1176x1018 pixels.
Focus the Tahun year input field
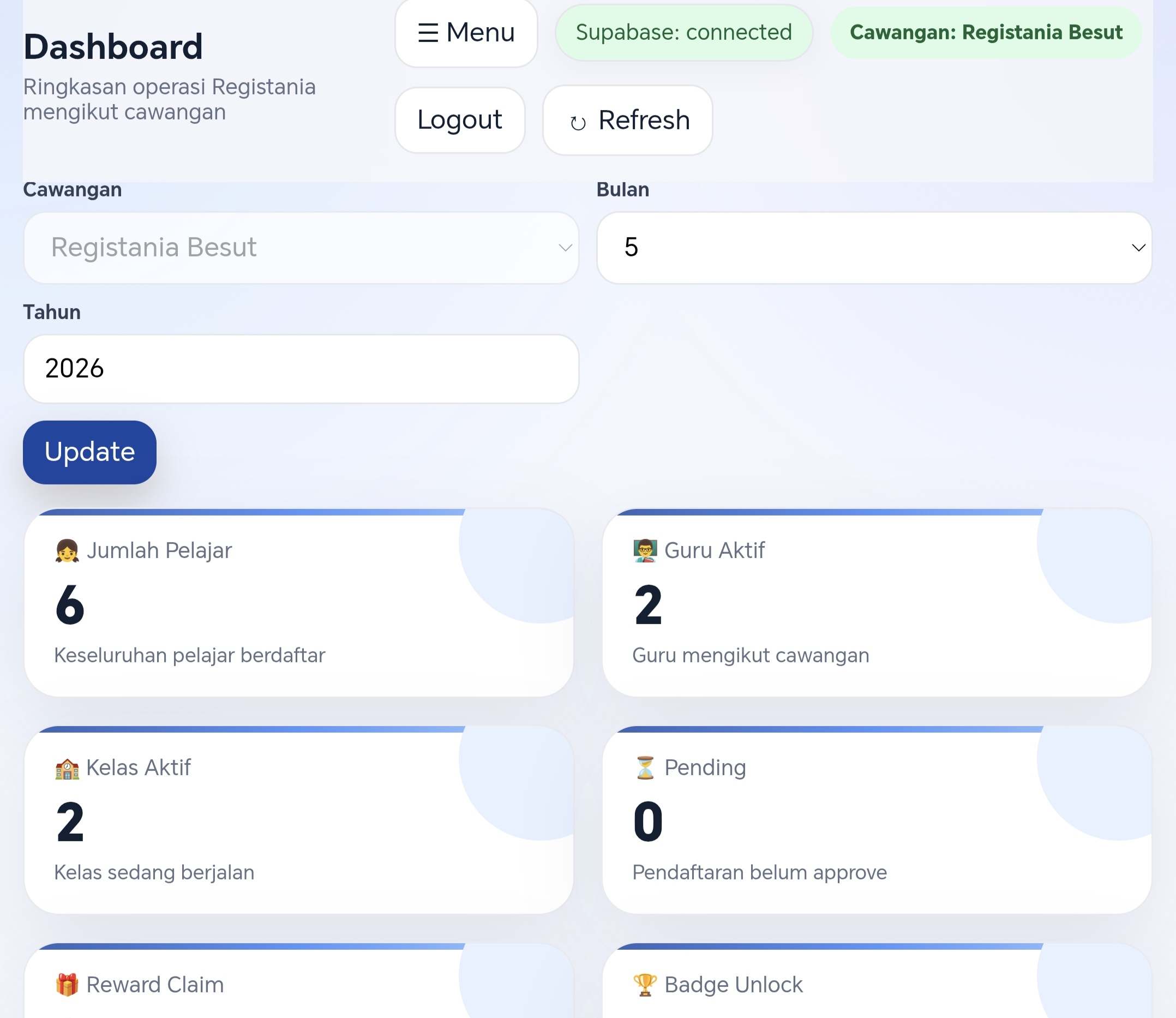302,369
